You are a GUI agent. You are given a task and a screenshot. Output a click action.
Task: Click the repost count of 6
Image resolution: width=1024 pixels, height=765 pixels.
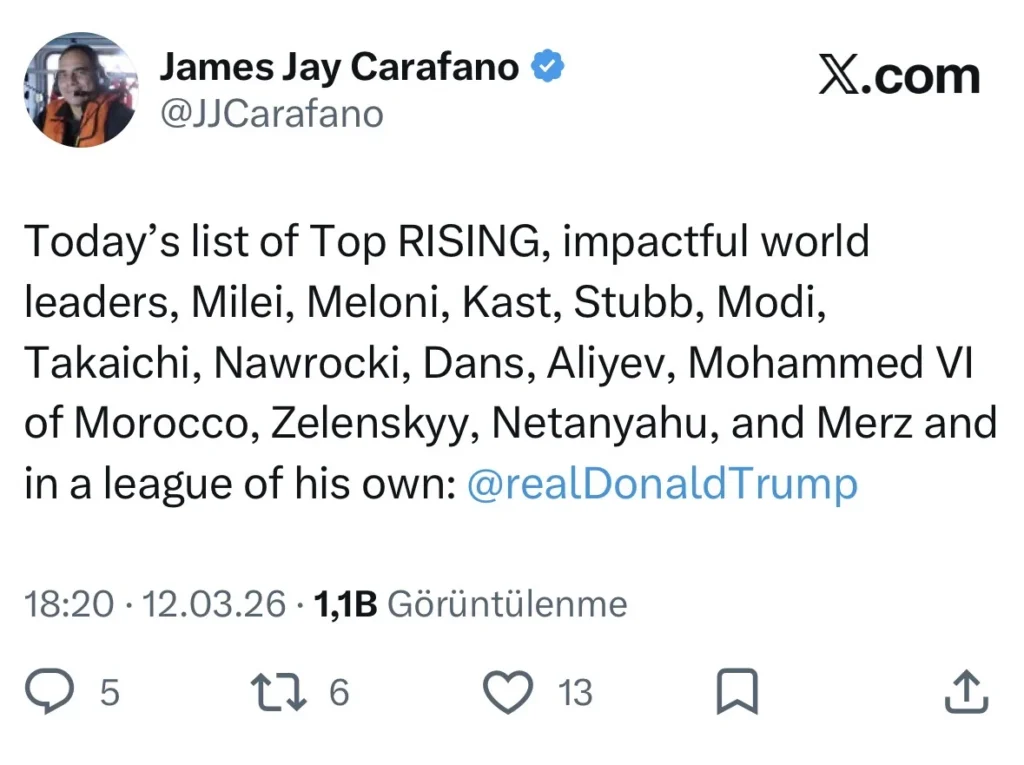[339, 692]
